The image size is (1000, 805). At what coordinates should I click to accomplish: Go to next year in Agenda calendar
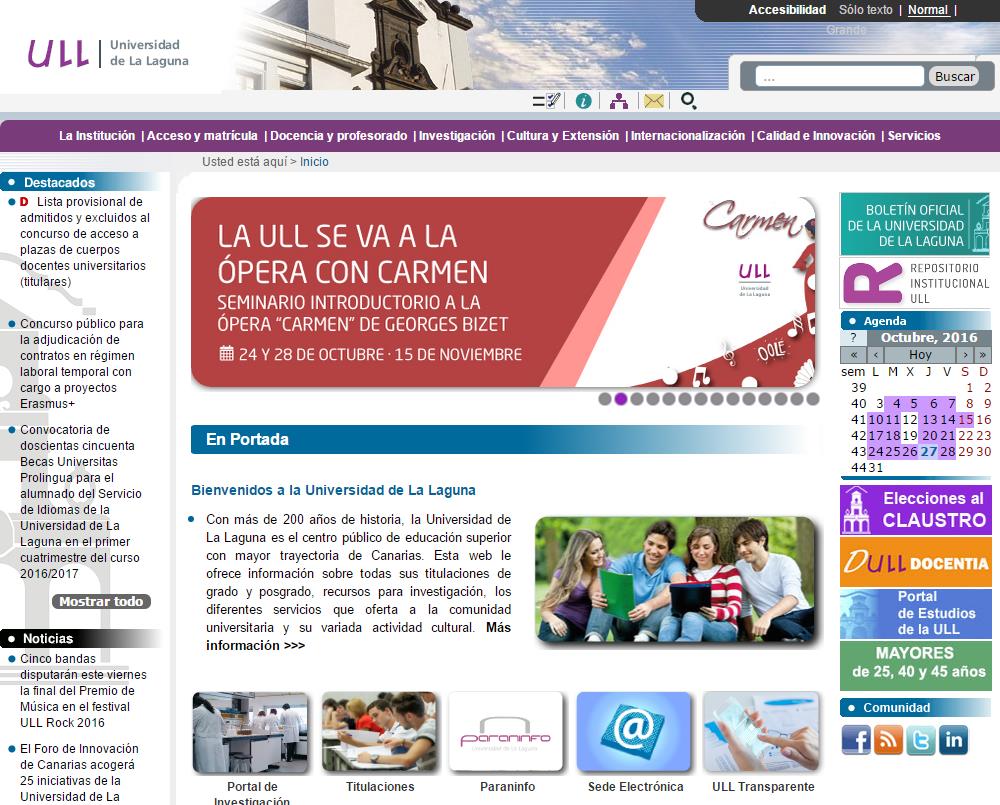(983, 355)
